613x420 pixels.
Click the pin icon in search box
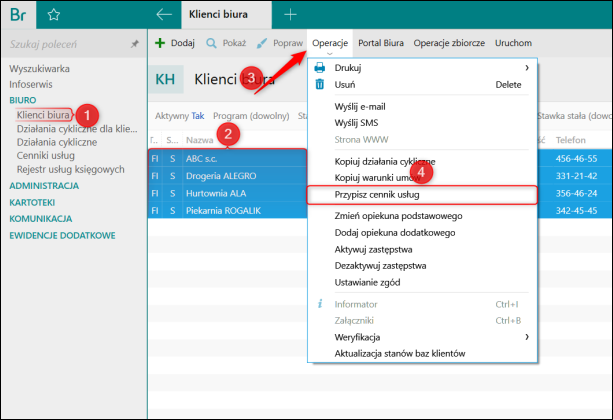point(135,45)
